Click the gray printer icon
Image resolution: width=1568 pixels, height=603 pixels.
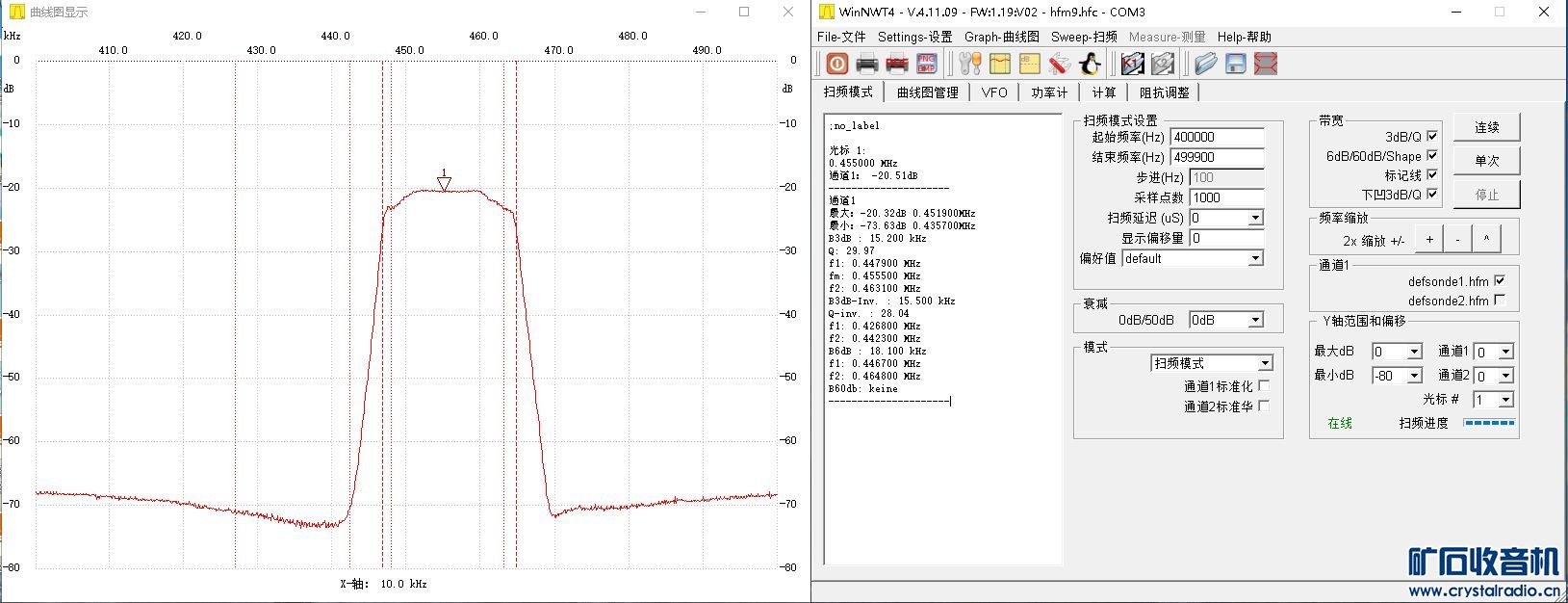point(867,64)
